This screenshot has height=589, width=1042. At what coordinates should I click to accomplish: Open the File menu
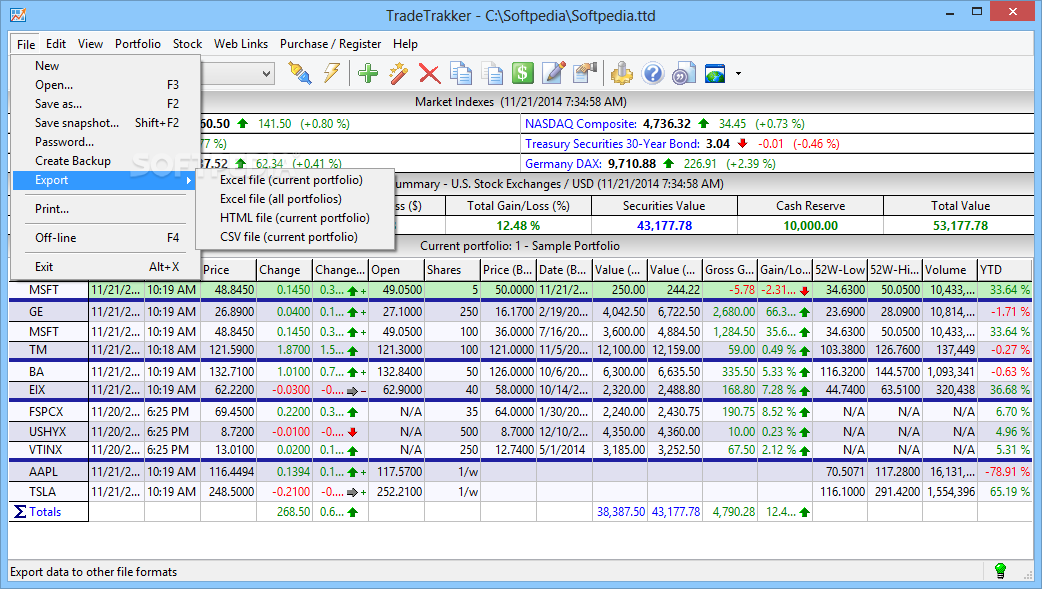[26, 44]
